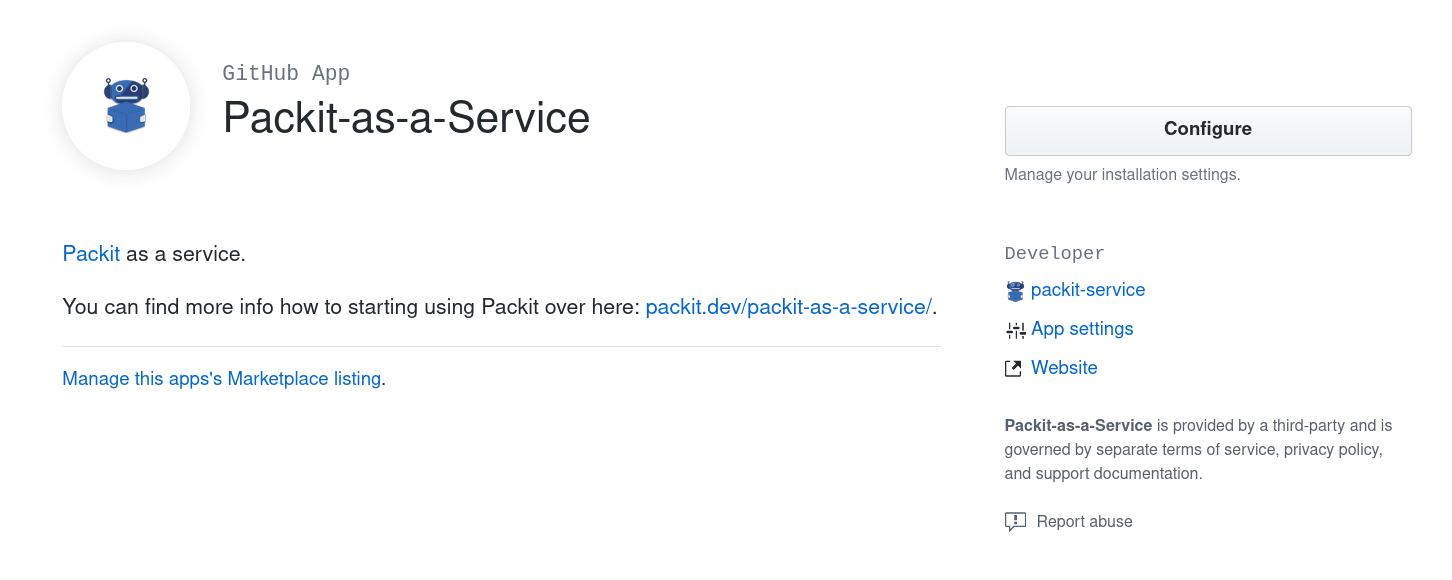Click the 'You can find more info' sentence

pyautogui.click(x=350, y=307)
